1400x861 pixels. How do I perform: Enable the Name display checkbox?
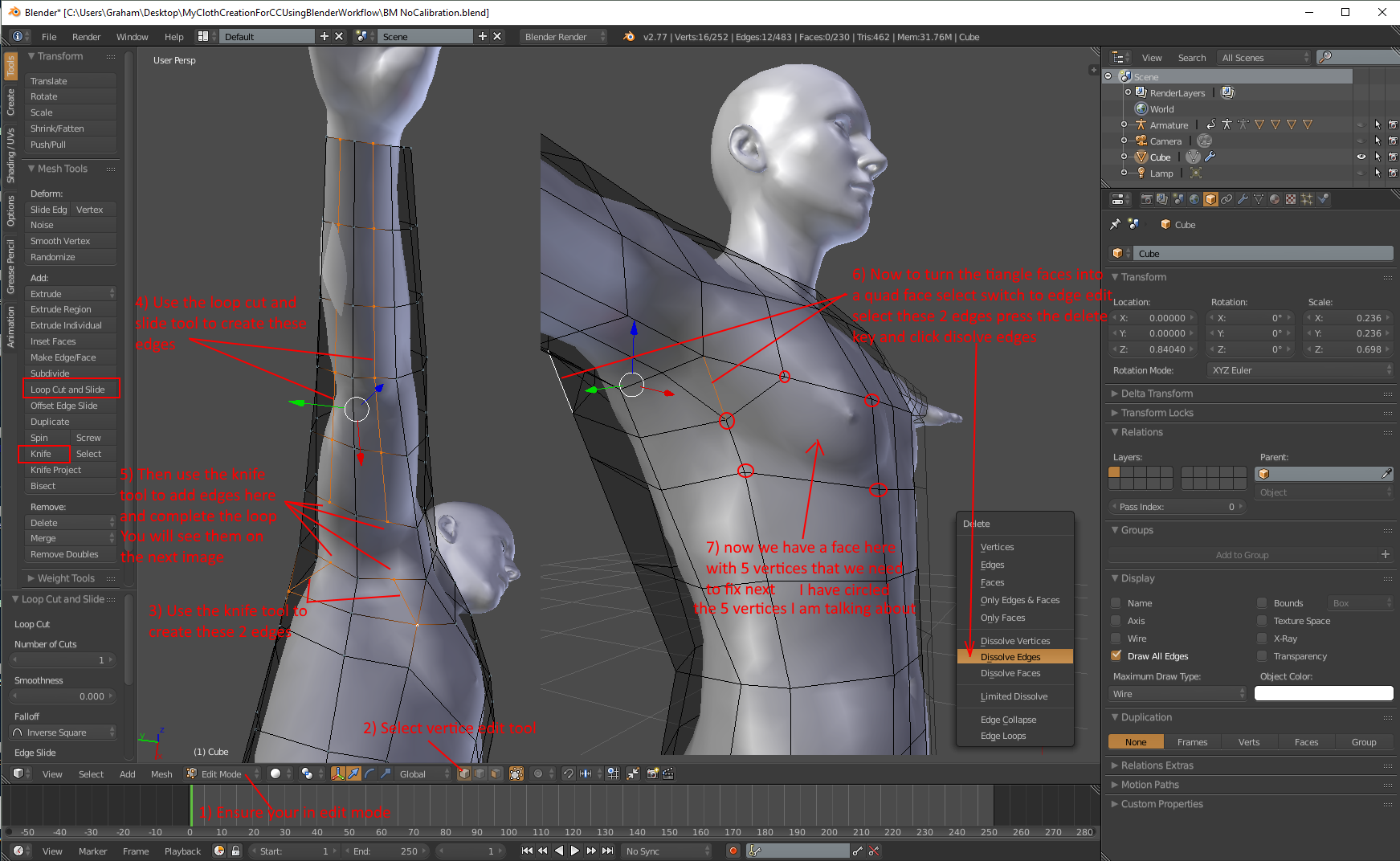[1116, 602]
